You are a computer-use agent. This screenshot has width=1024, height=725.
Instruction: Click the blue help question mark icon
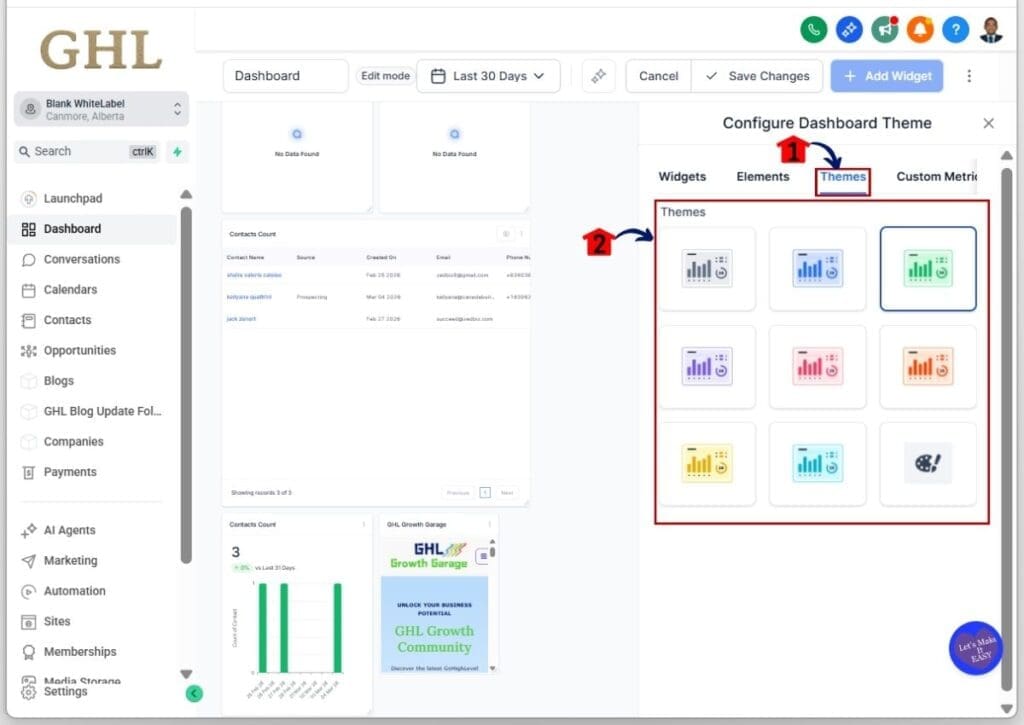tap(955, 30)
